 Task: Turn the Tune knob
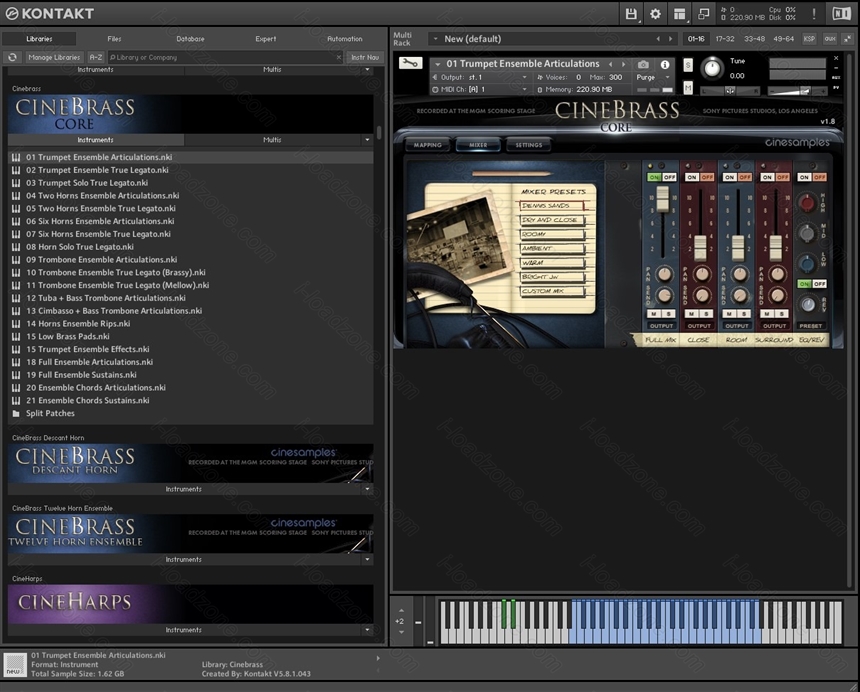(x=712, y=68)
